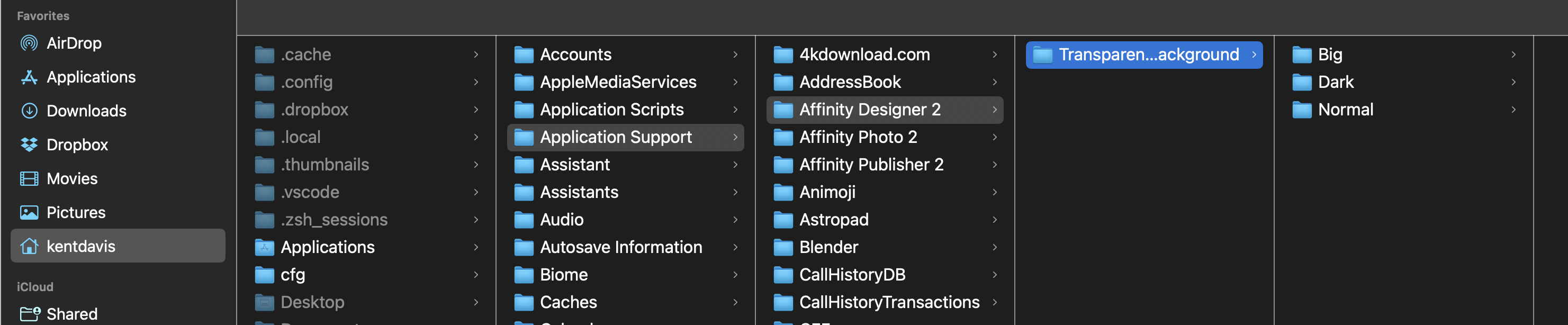The image size is (1568, 325).
Task: Expand the AppleMediaServices folder chevron
Action: coord(735,82)
